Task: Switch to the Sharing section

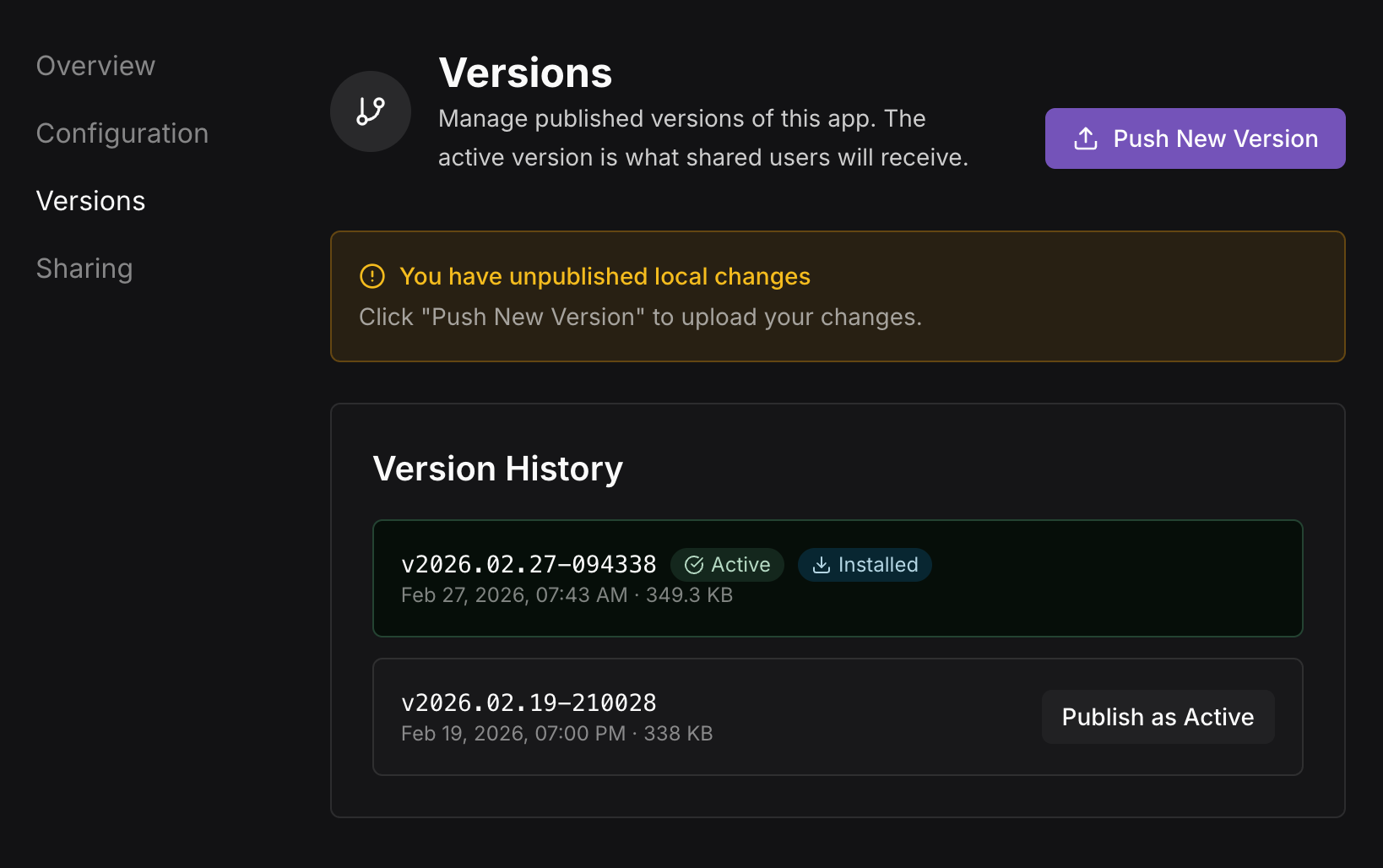Action: tap(84, 269)
